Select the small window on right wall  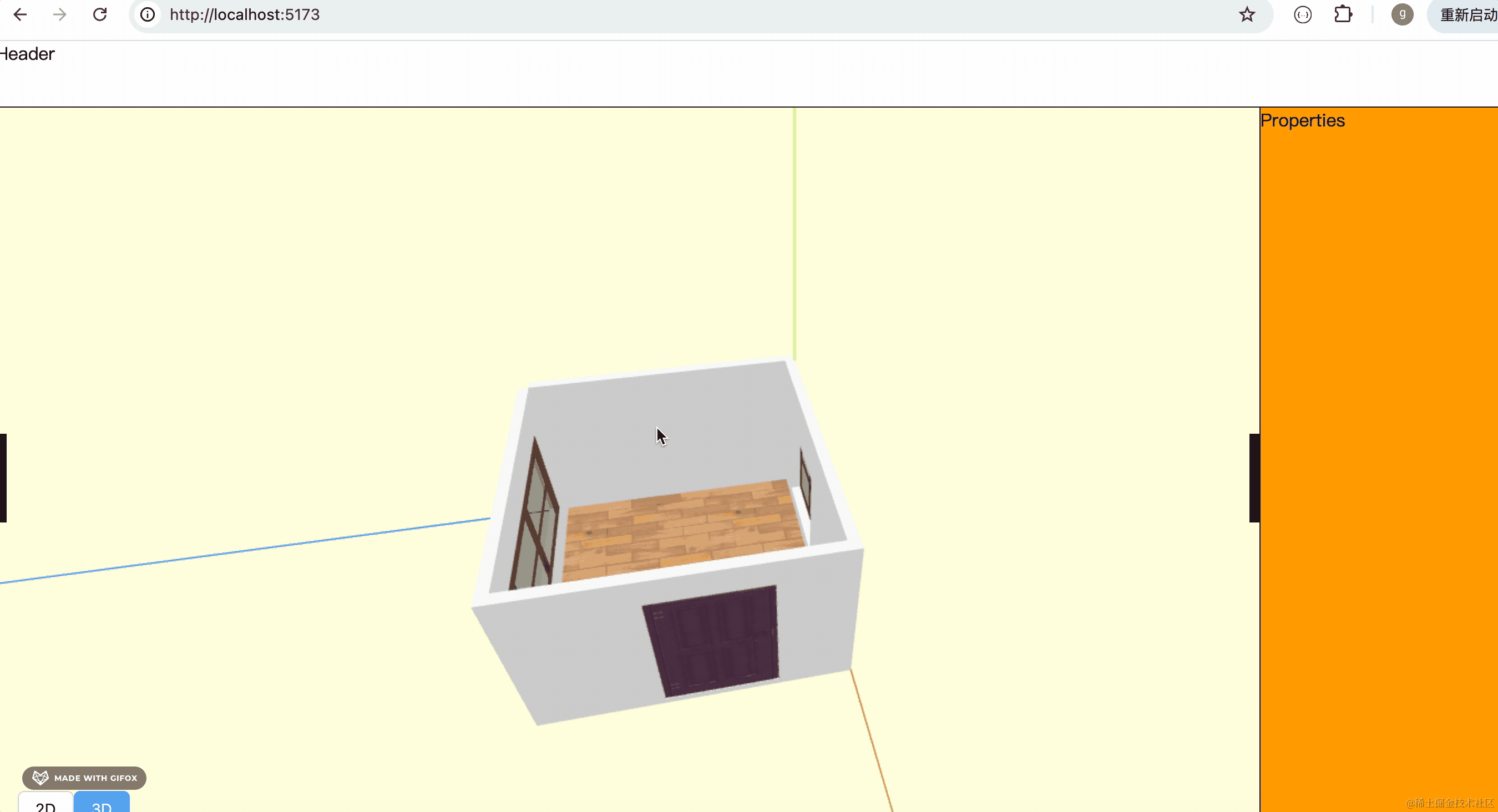[805, 482]
